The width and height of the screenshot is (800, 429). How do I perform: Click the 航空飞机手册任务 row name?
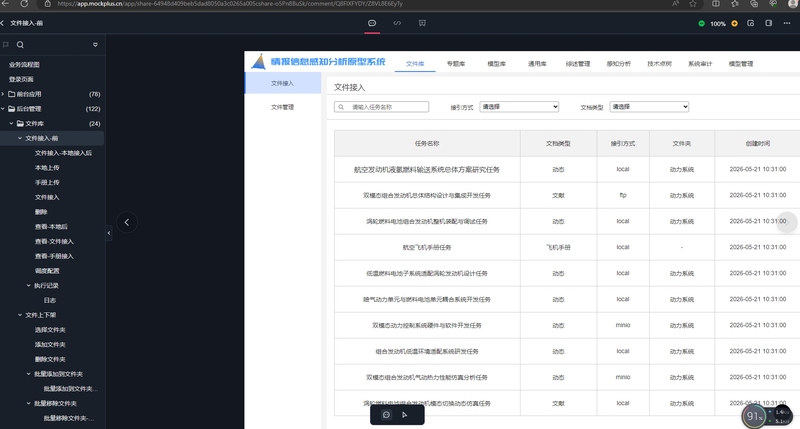tap(427, 247)
